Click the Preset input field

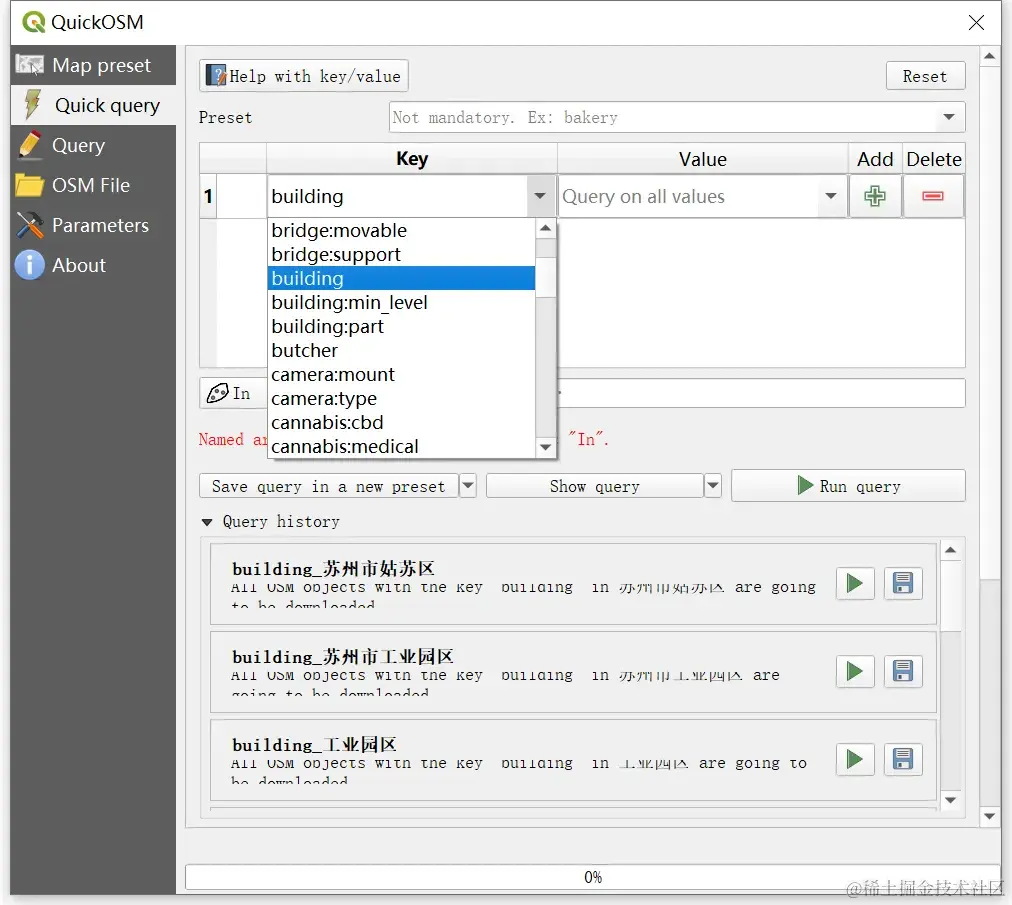tap(662, 117)
